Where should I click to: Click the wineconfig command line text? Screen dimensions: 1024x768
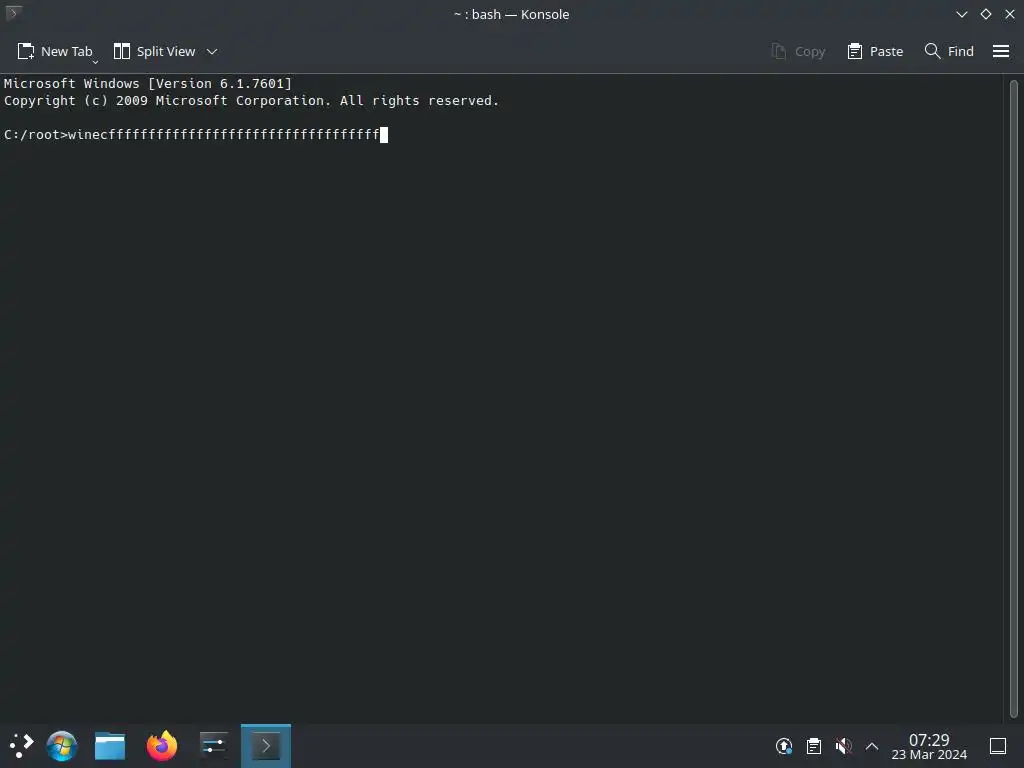pyautogui.click(x=224, y=135)
